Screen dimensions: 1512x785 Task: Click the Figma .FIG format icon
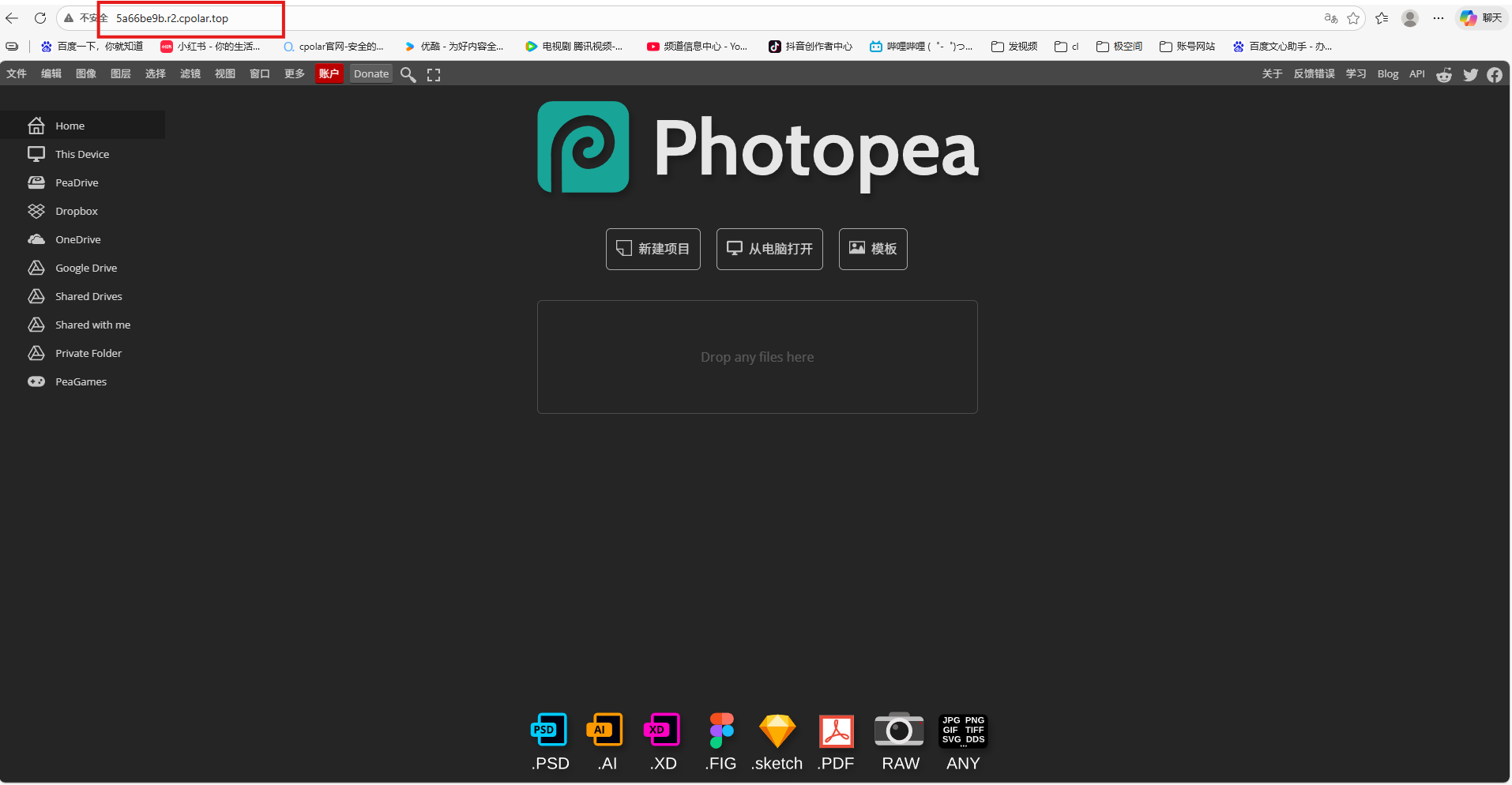(x=720, y=731)
